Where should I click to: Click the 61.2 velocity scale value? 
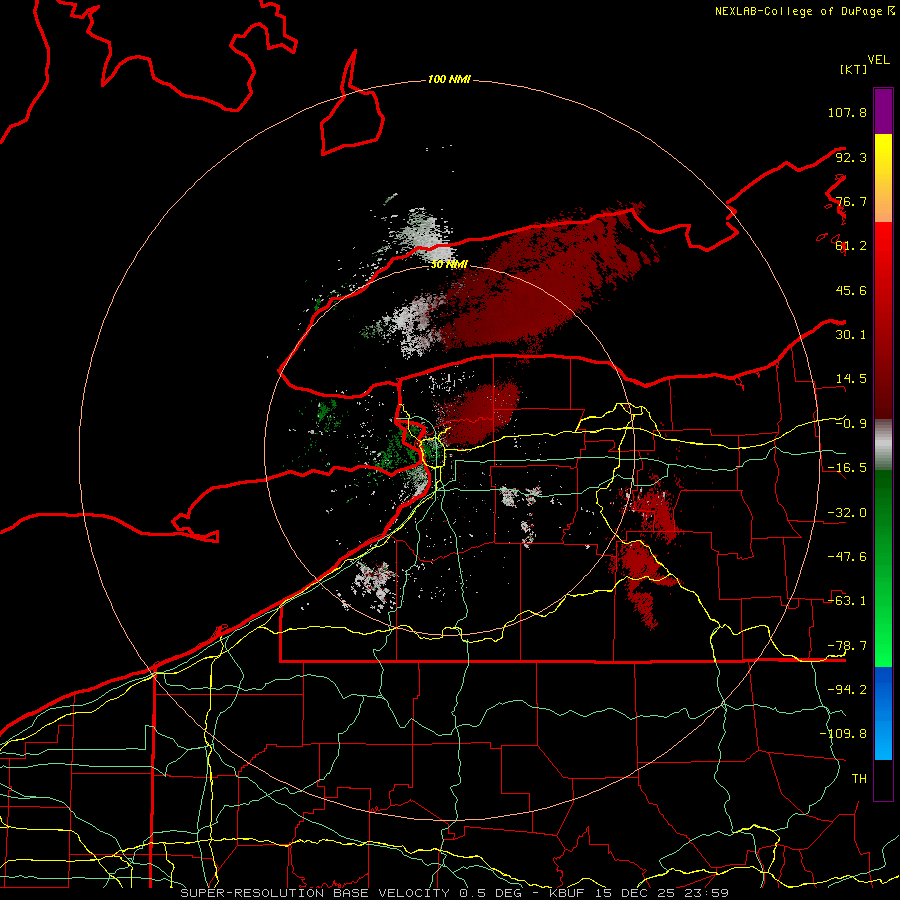851,246
